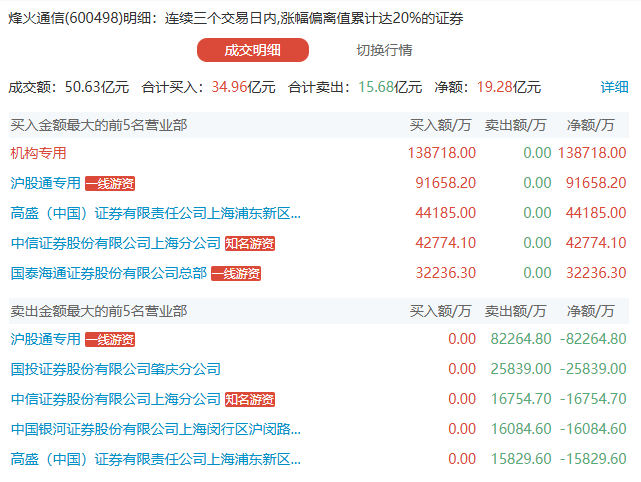Open 国泰海通证券股份有限公司总部 entry

(x=108, y=273)
